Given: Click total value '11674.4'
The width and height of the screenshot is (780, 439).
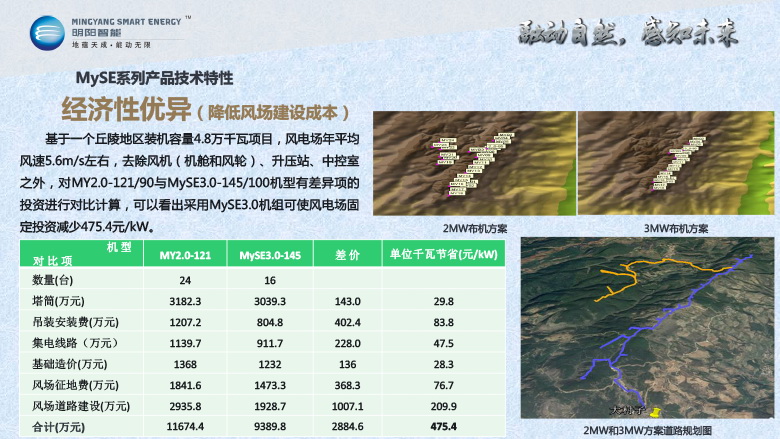Looking at the screenshot, I should tap(185, 427).
